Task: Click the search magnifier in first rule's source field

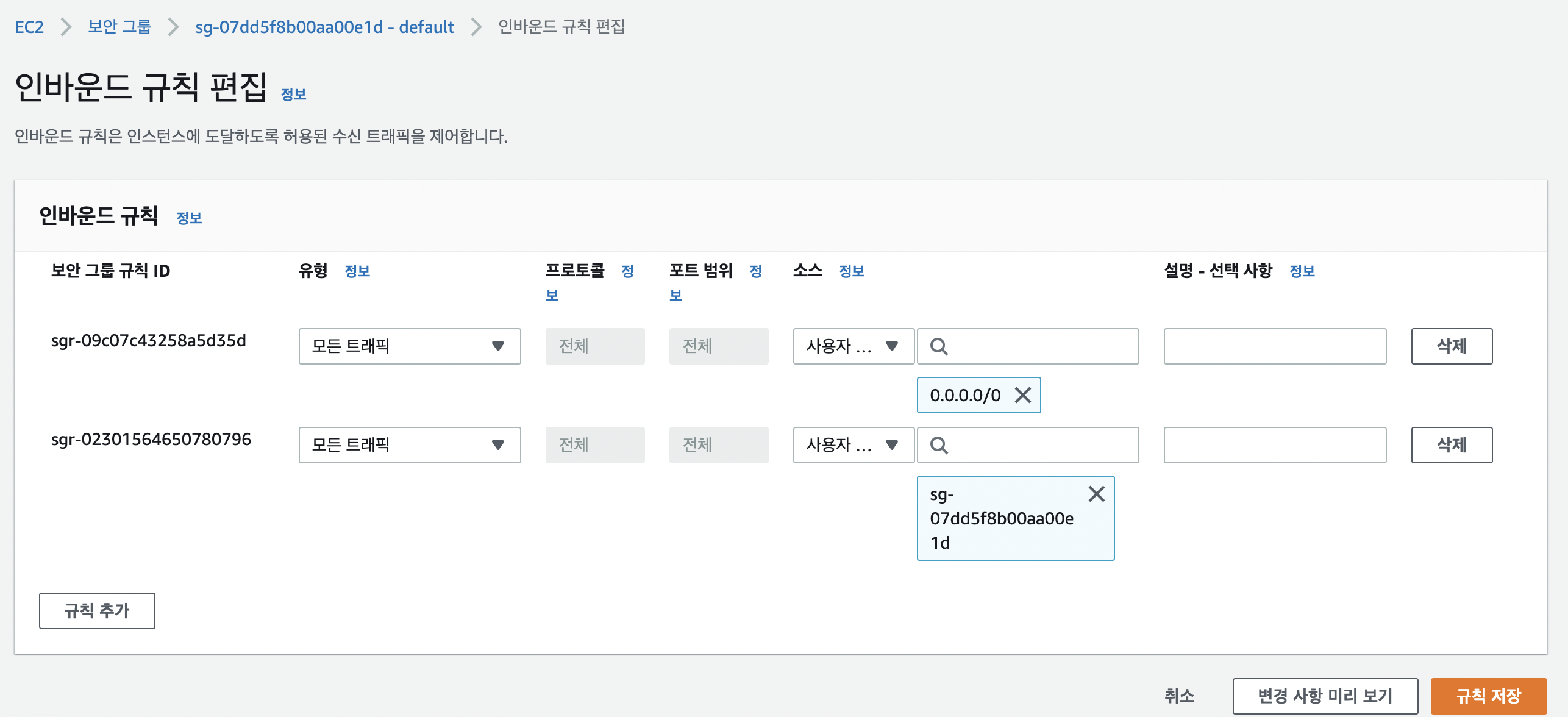Action: click(x=939, y=346)
